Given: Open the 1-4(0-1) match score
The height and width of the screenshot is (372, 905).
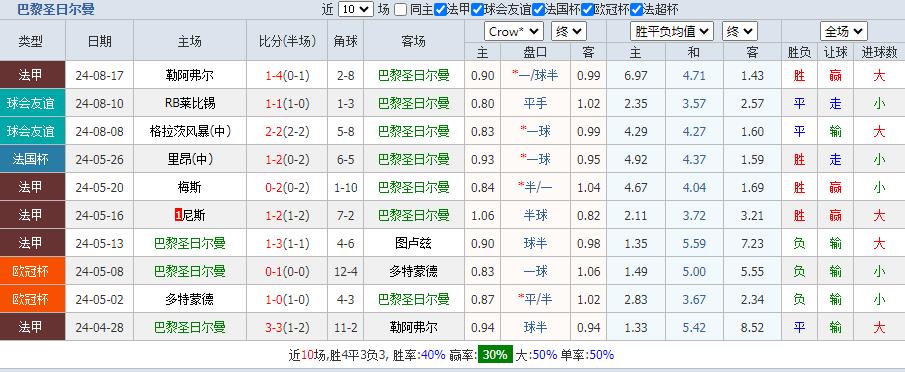Looking at the screenshot, I should (287, 76).
